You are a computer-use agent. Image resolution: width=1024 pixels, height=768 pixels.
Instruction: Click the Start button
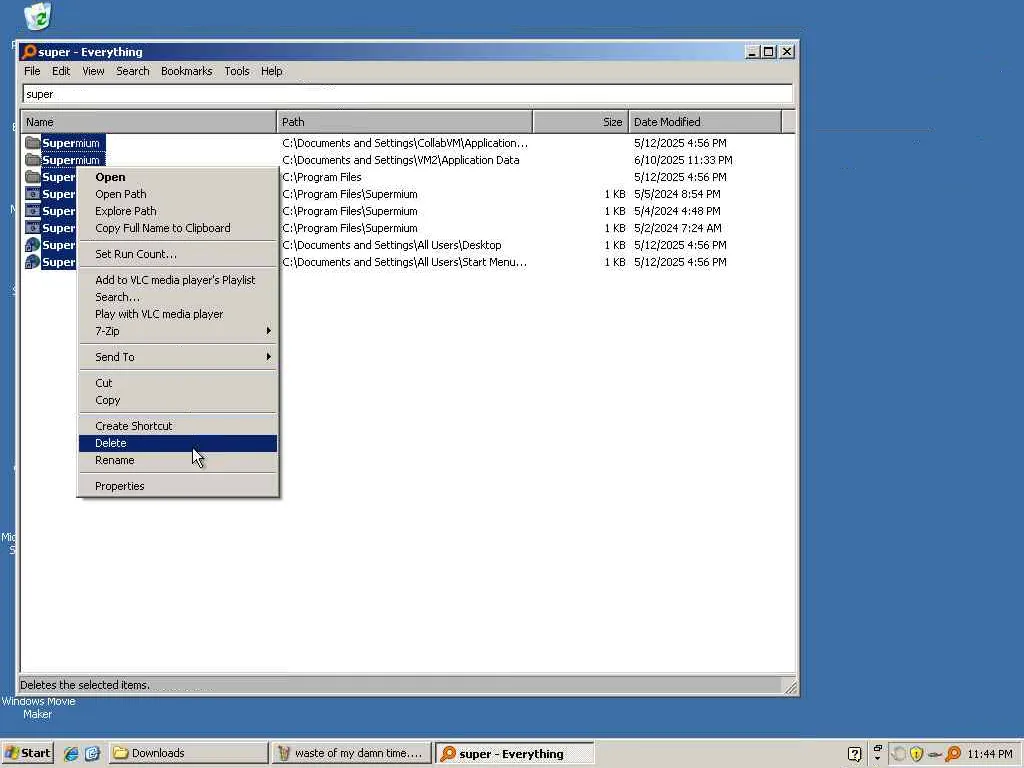[27, 753]
